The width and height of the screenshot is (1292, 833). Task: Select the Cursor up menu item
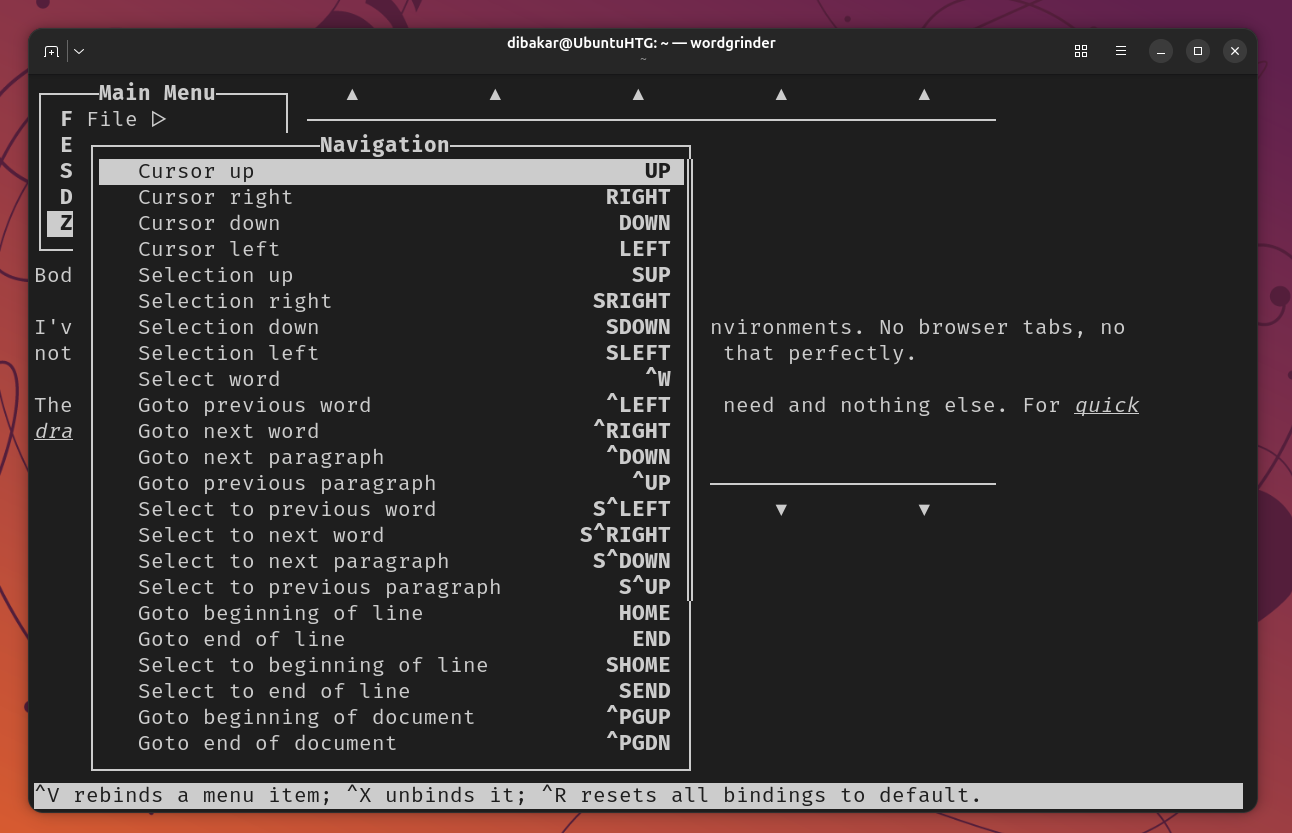(391, 171)
